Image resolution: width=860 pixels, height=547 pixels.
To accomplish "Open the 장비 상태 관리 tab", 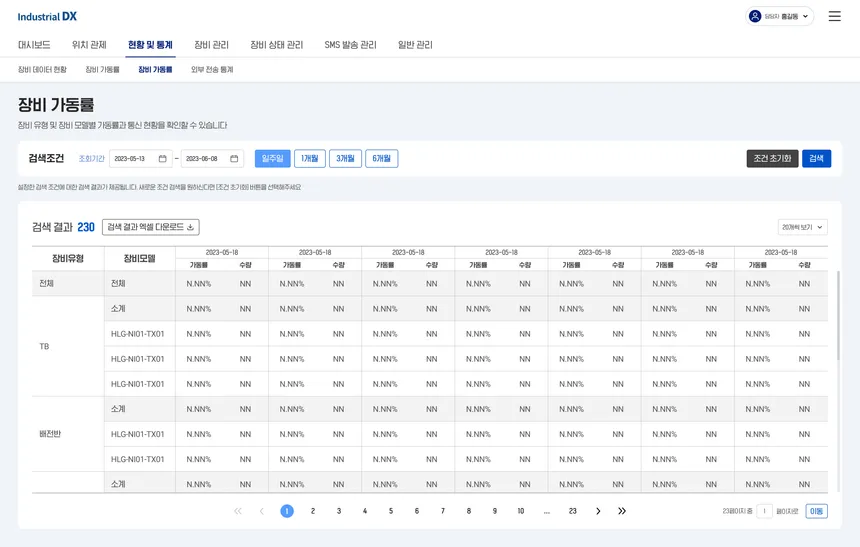I will click(276, 45).
